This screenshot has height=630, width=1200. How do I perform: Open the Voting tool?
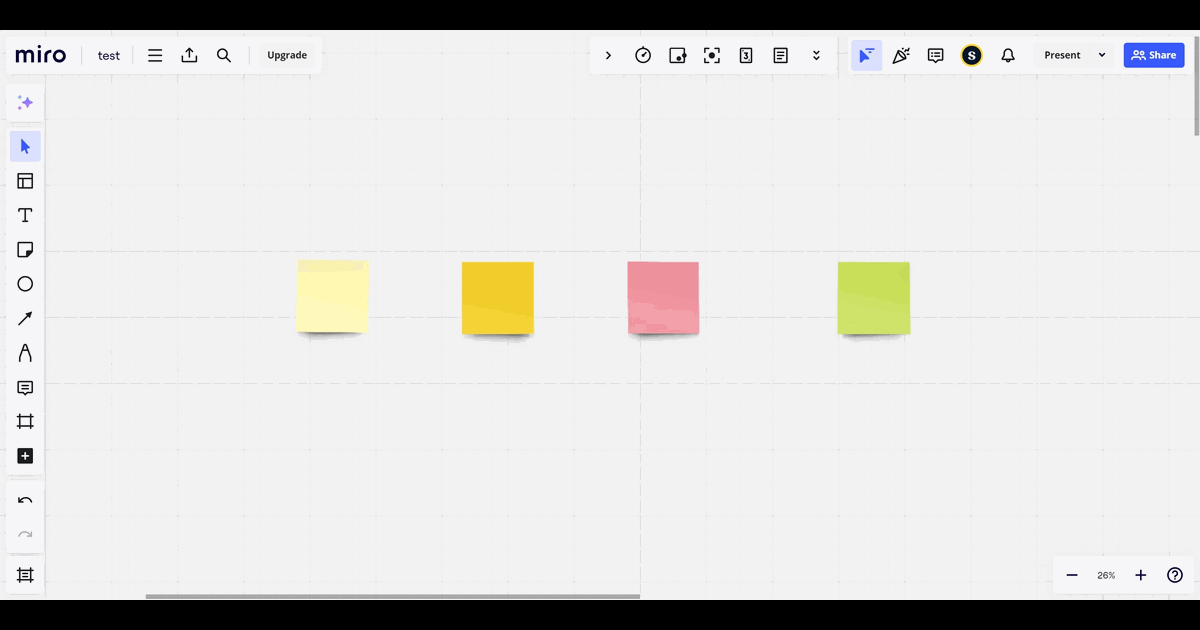(x=678, y=56)
